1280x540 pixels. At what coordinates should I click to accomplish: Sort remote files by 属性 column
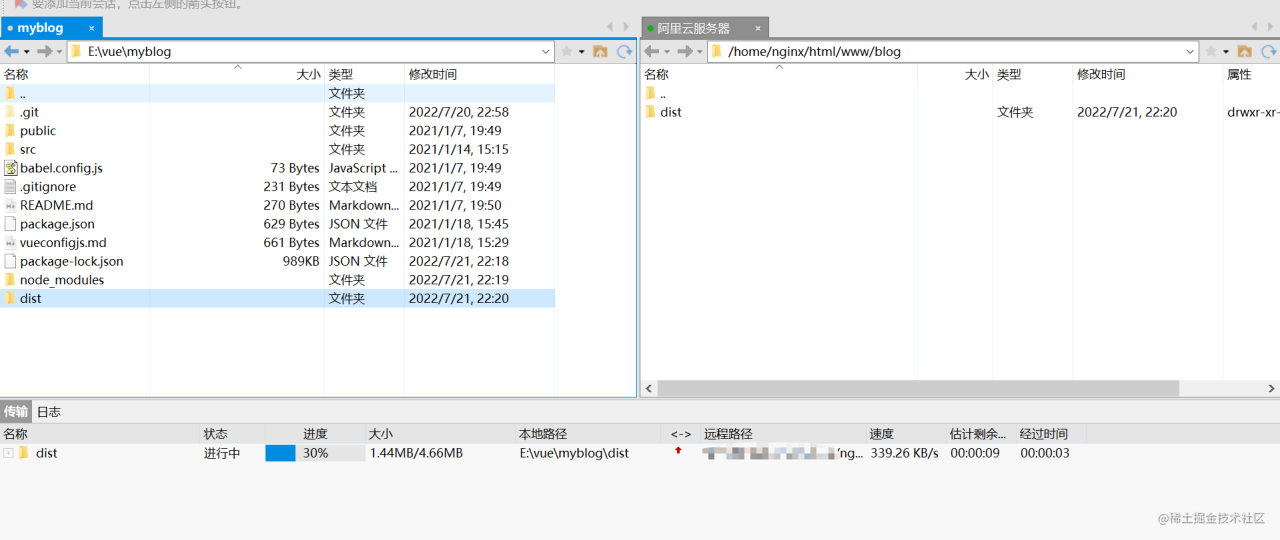[x=1251, y=74]
